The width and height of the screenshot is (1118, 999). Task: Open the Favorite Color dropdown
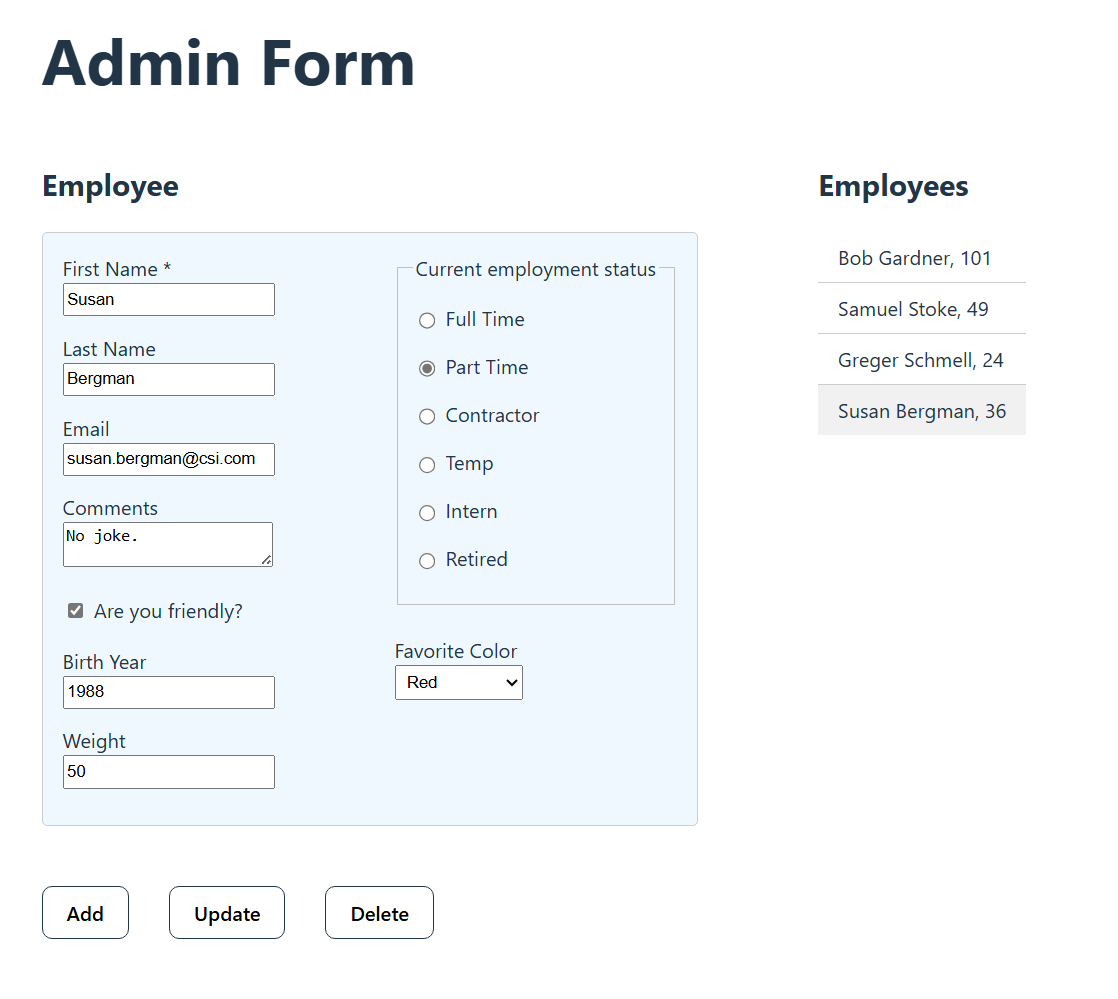(458, 683)
